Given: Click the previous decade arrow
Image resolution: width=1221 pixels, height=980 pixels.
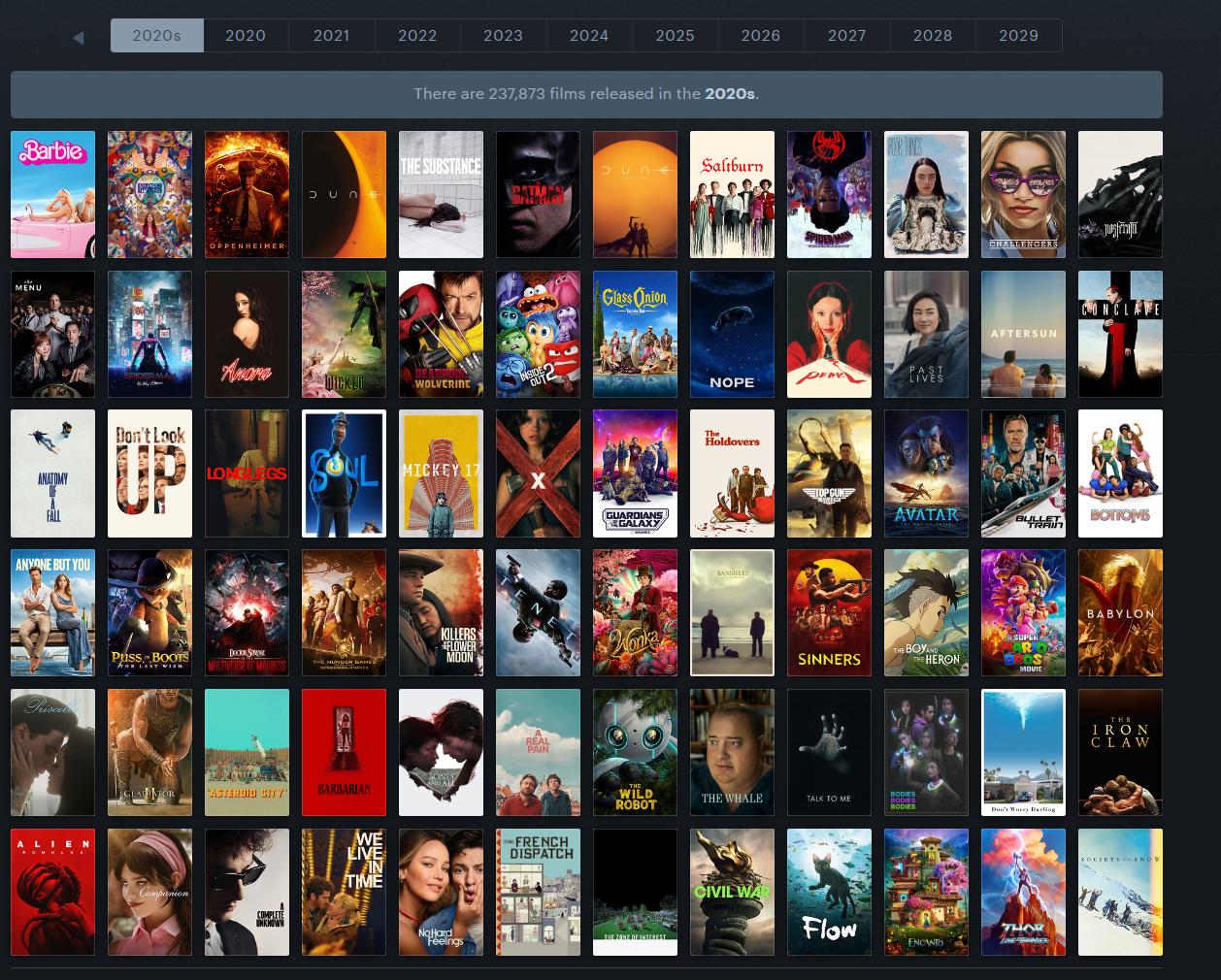Looking at the screenshot, I should tap(79, 37).
